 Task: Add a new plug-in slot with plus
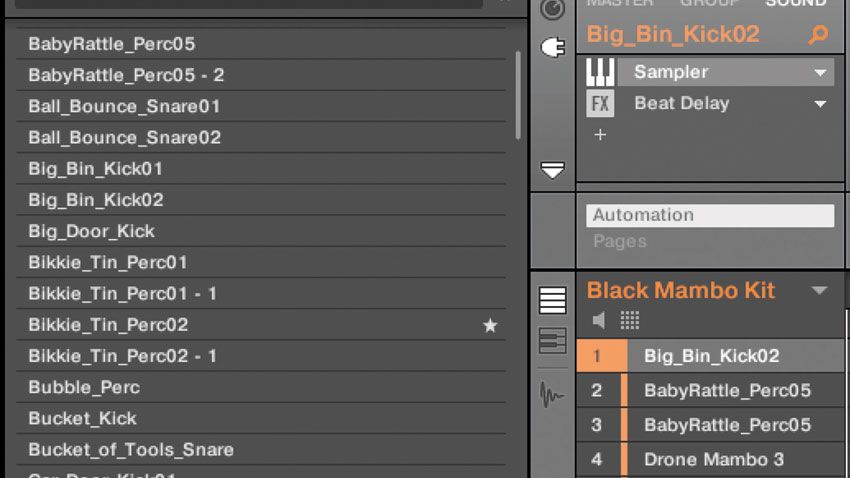coord(600,134)
